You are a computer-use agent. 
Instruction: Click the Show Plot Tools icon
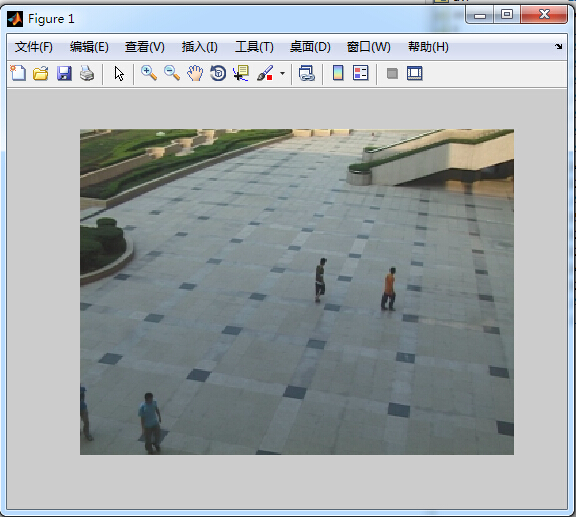click(415, 73)
